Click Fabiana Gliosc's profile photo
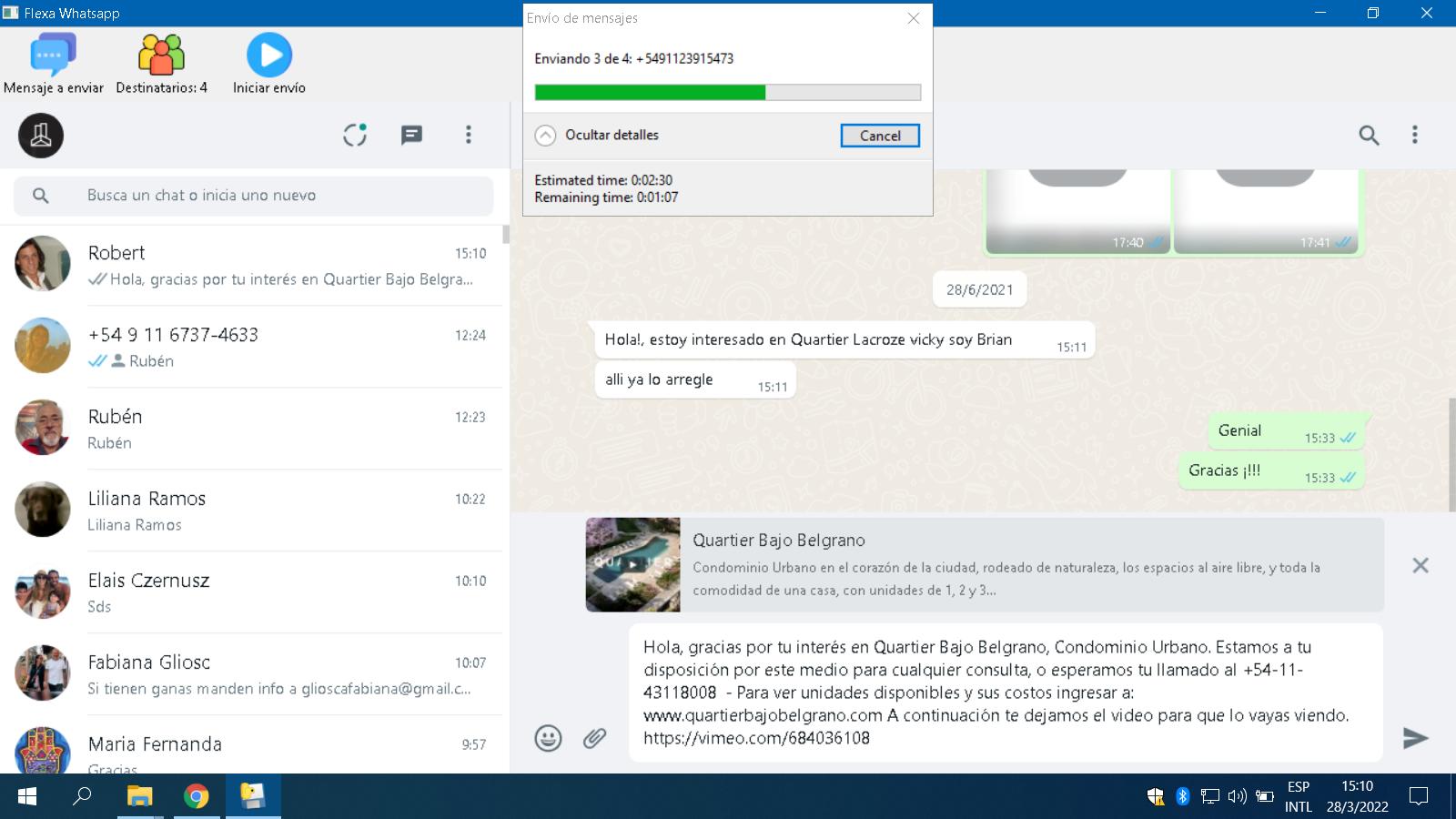 coord(43,673)
